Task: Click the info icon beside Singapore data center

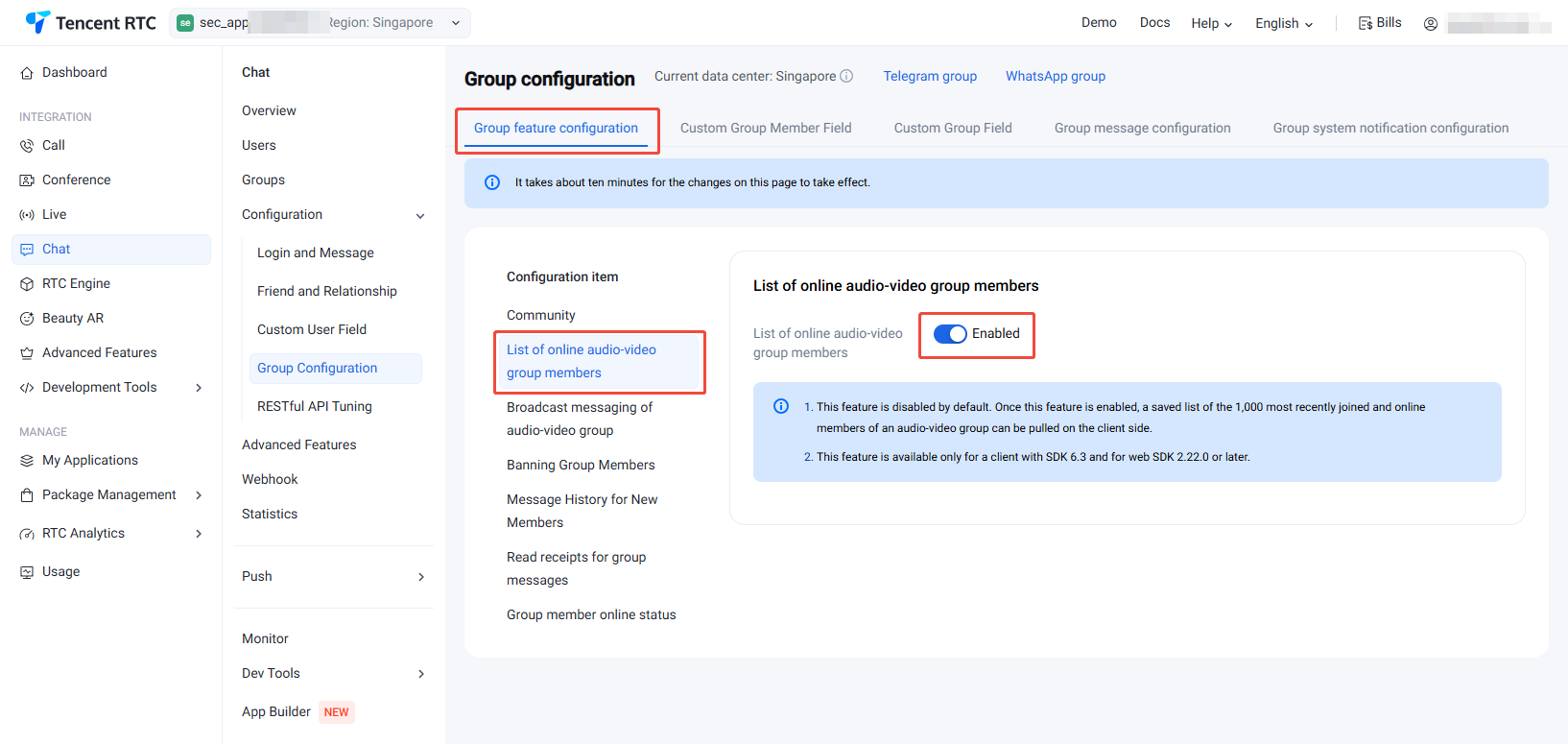Action: pos(846,77)
